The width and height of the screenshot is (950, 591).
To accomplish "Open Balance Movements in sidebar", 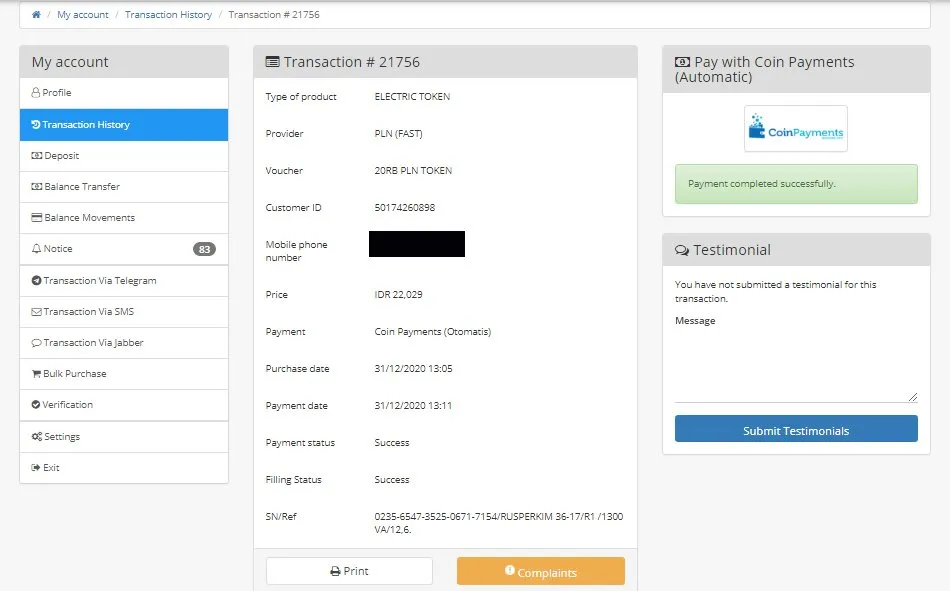I will coord(124,218).
